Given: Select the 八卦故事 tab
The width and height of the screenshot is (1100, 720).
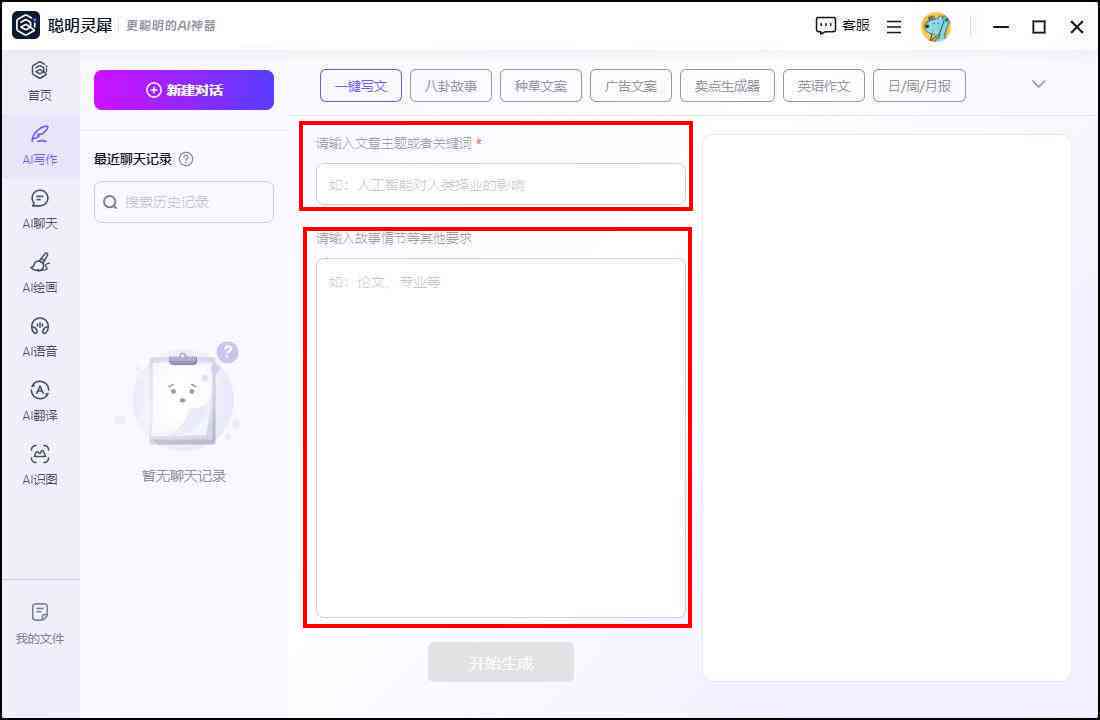Looking at the screenshot, I should click(450, 86).
